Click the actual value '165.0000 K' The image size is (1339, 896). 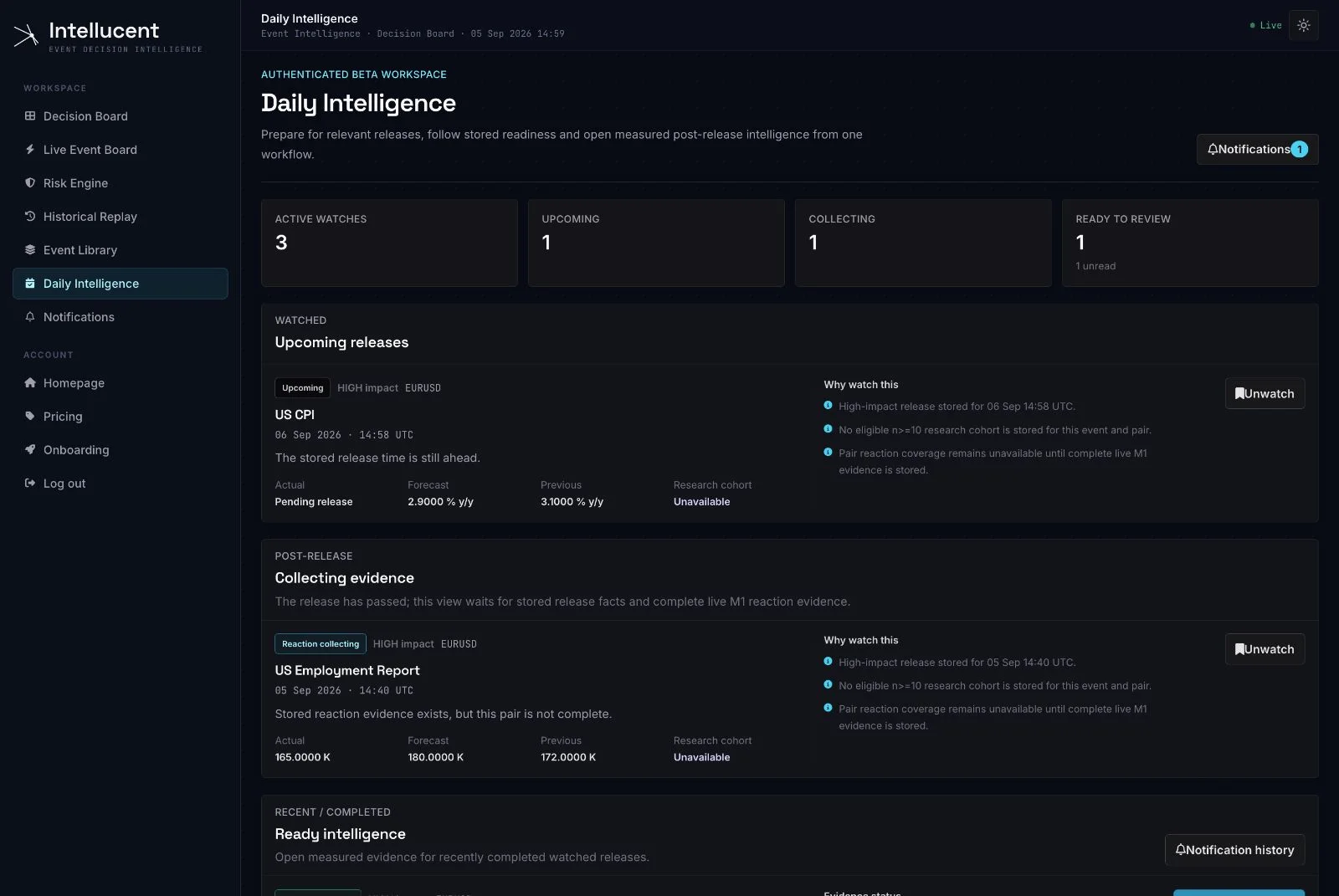(302, 757)
